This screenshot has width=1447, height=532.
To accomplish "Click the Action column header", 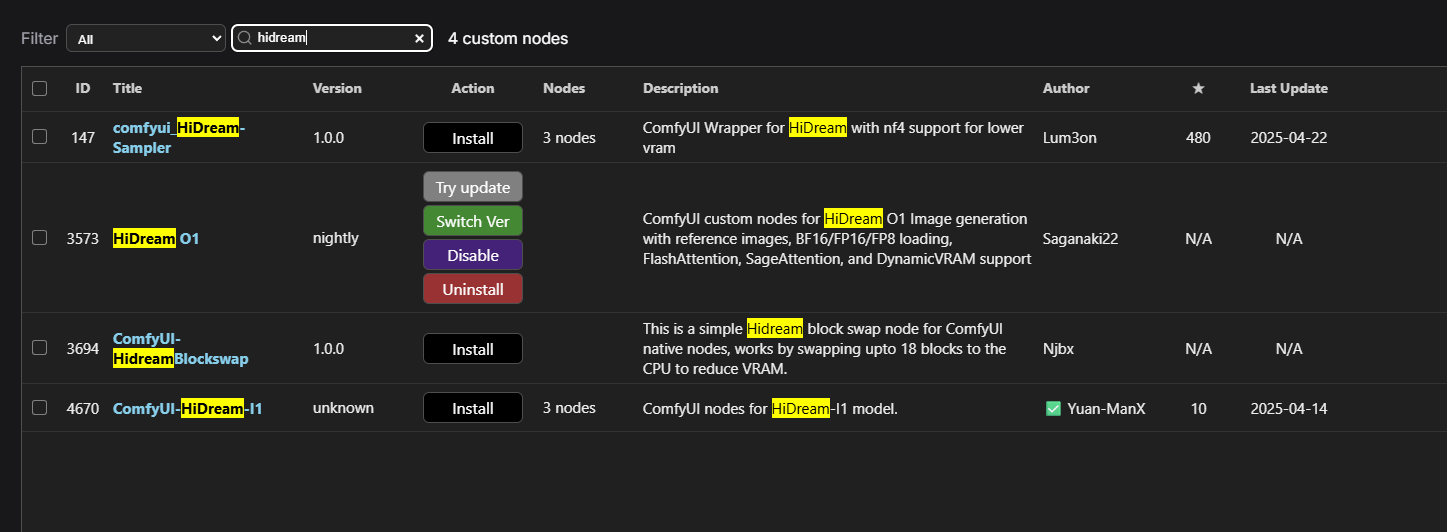I will [473, 88].
